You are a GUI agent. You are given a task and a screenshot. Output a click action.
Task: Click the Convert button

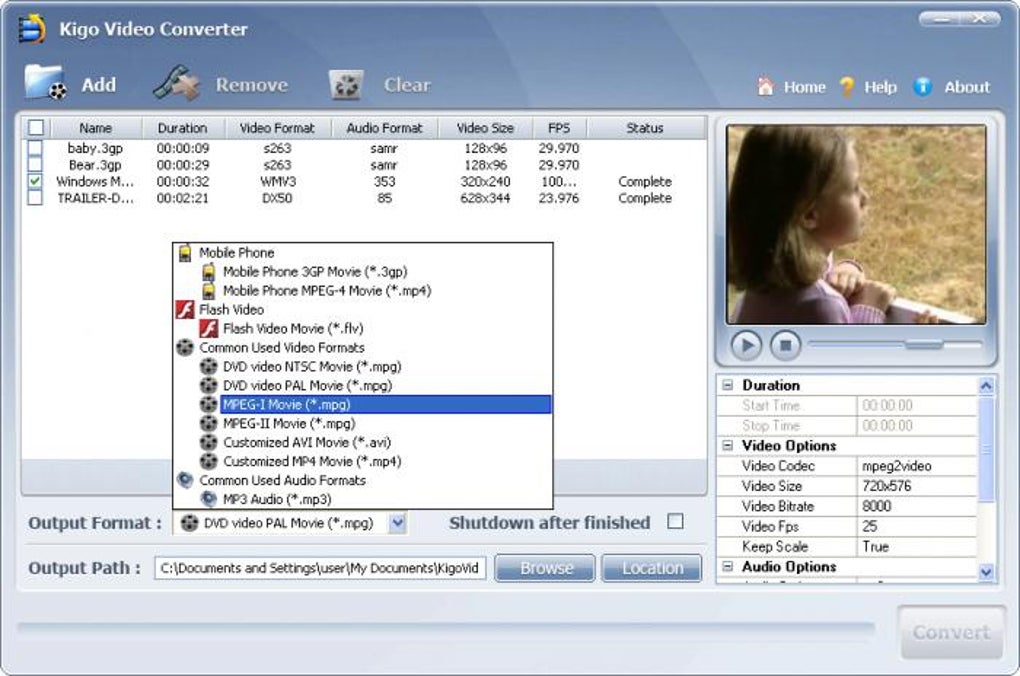click(x=951, y=632)
